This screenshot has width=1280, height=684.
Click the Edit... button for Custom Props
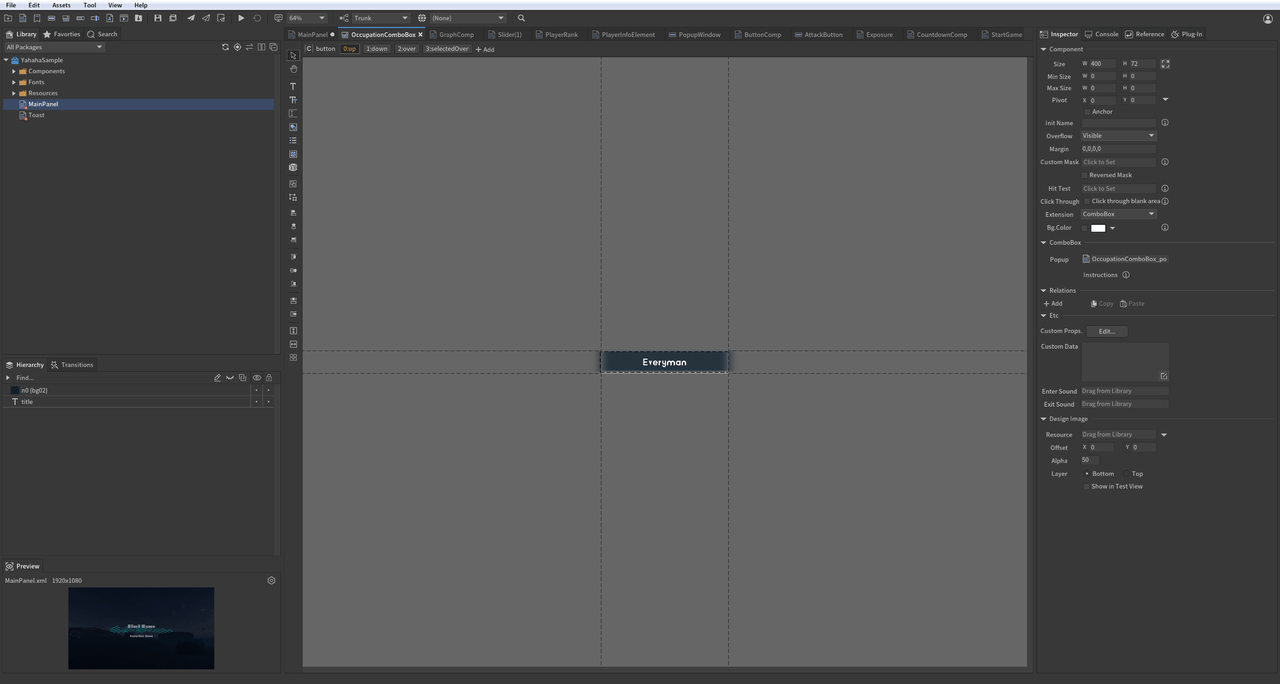[x=1106, y=331]
